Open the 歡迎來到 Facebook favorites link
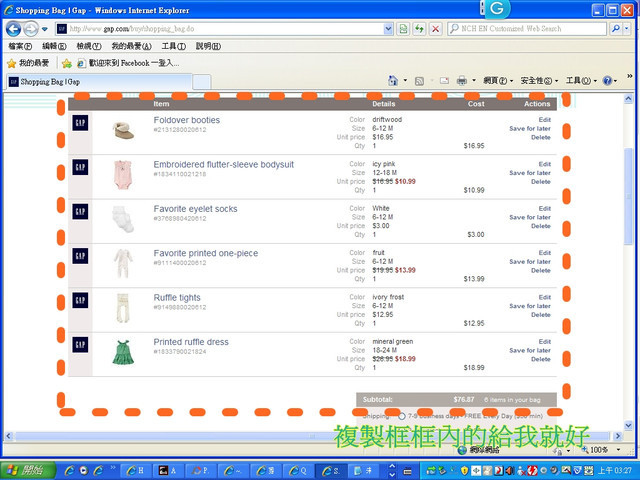The height and width of the screenshot is (480, 640). click(128, 63)
